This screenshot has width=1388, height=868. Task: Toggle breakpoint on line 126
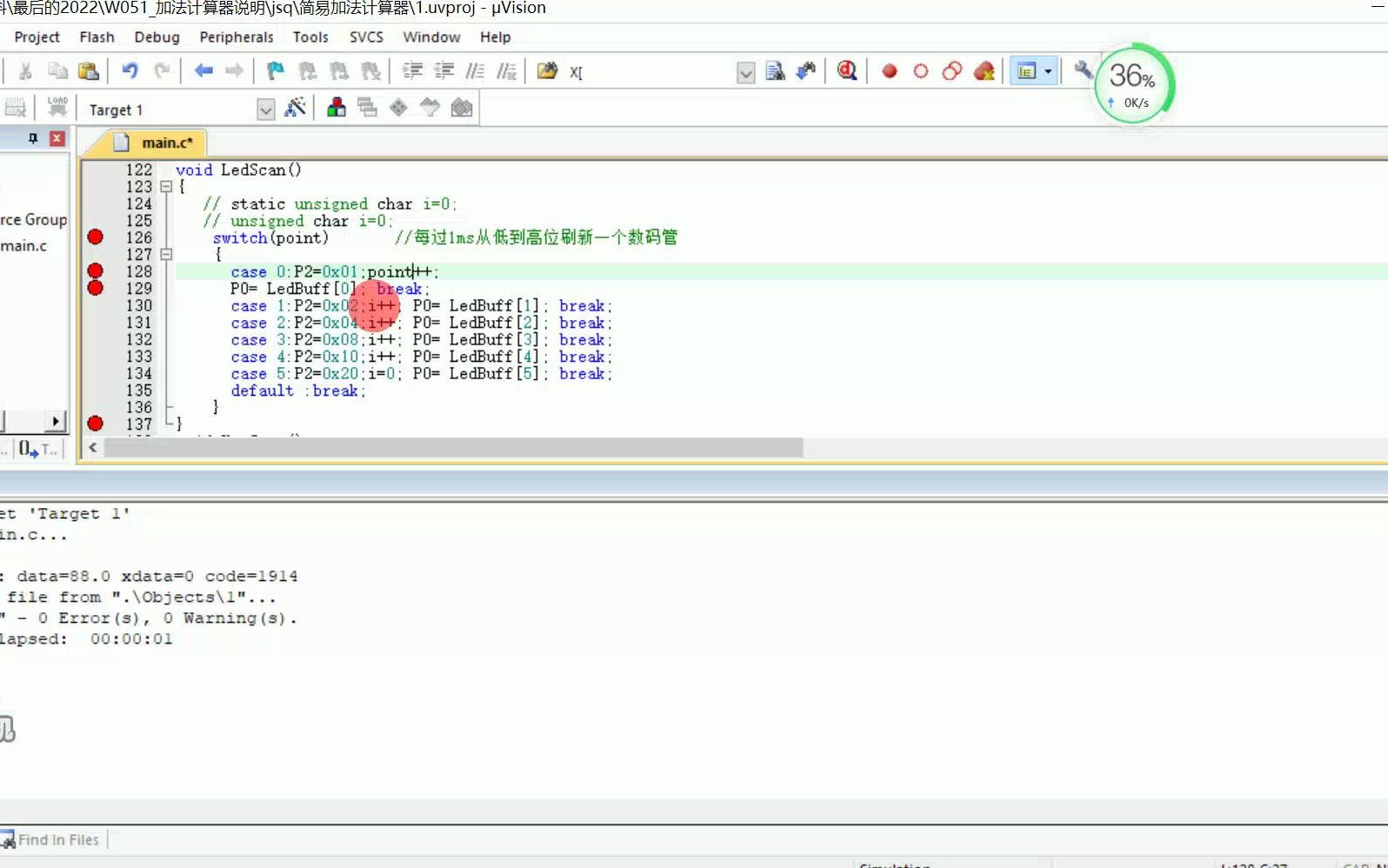96,237
